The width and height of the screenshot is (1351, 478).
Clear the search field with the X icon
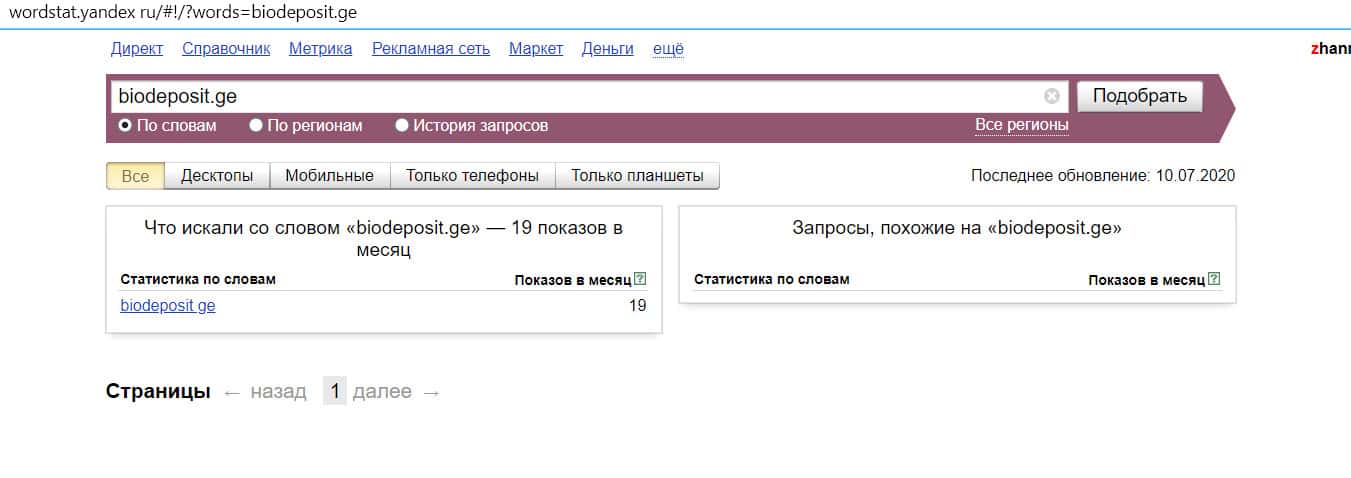tap(1051, 96)
